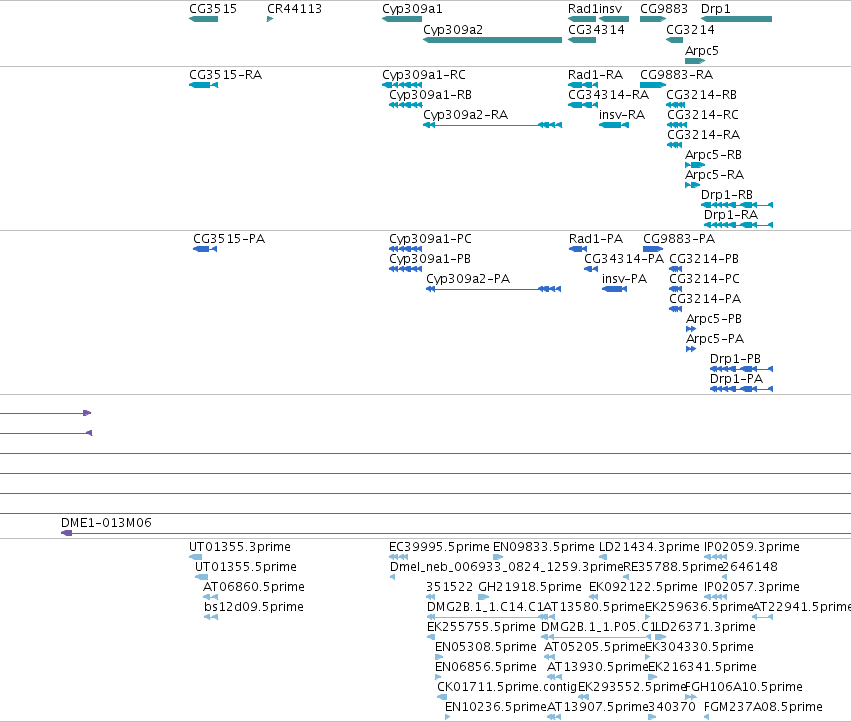The height and width of the screenshot is (722, 851).
Task: Select the DME1-013M06 clone label
Action: [106, 523]
